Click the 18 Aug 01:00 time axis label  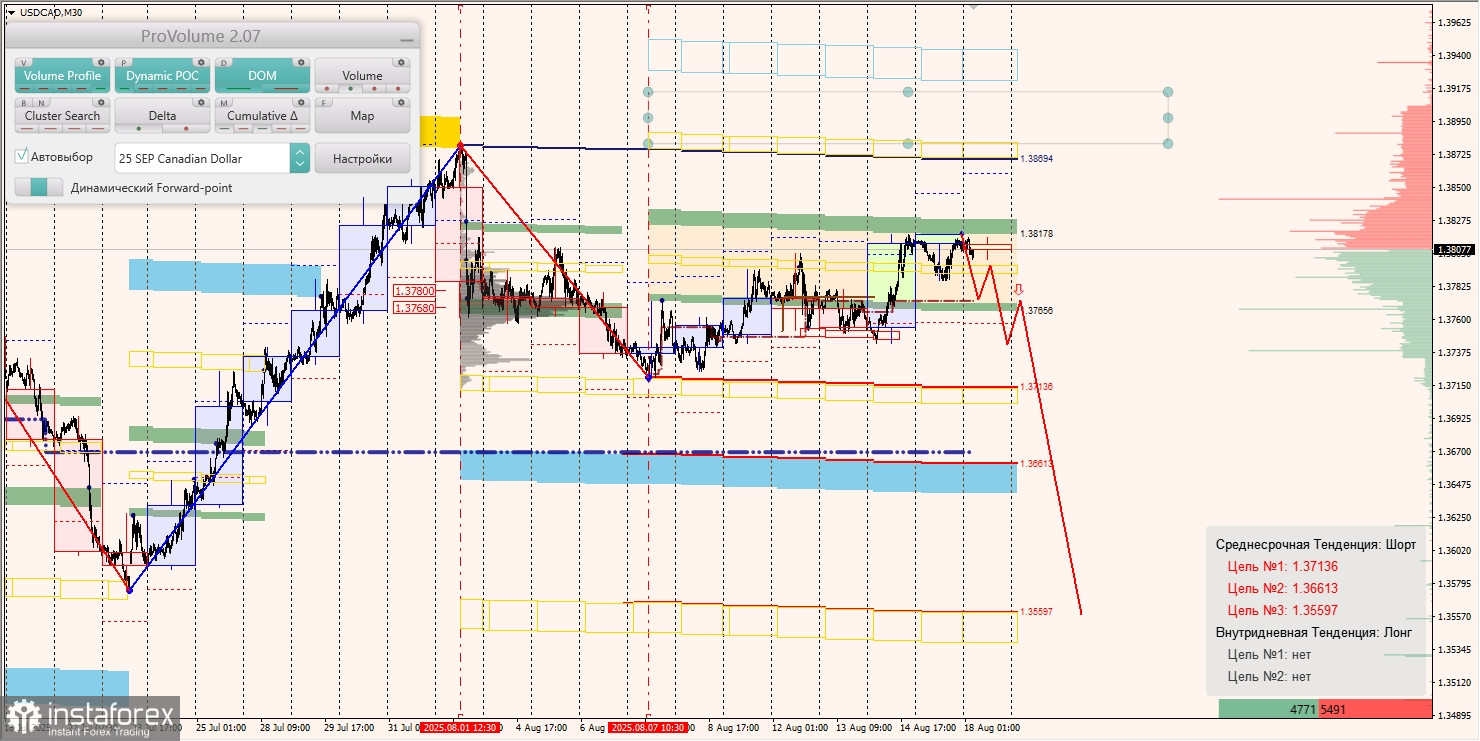pos(992,727)
